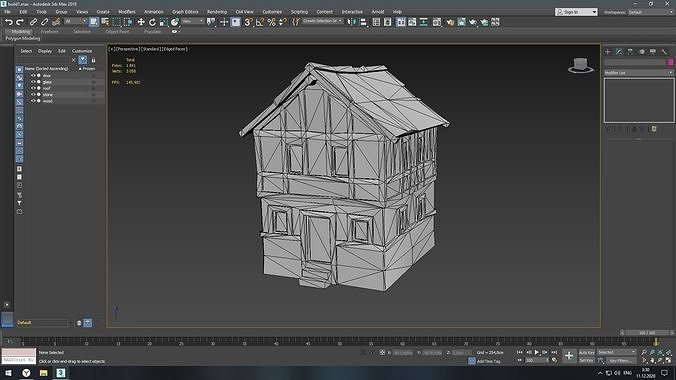
Task: Toggle the Window/Crossing selection mode
Action: (x=128, y=22)
